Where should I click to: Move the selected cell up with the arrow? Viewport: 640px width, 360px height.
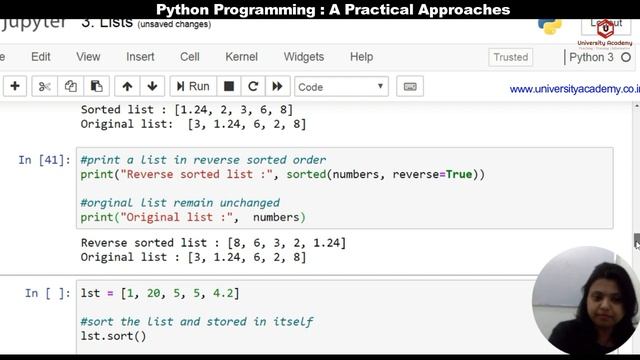click(127, 86)
